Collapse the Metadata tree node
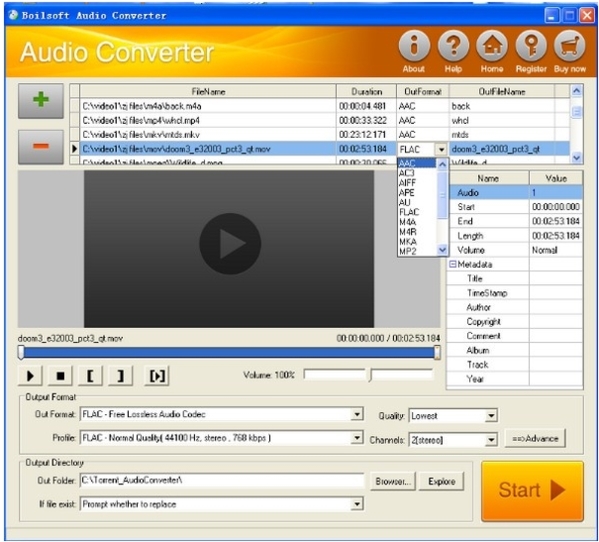This screenshot has height=542, width=599. (x=453, y=264)
